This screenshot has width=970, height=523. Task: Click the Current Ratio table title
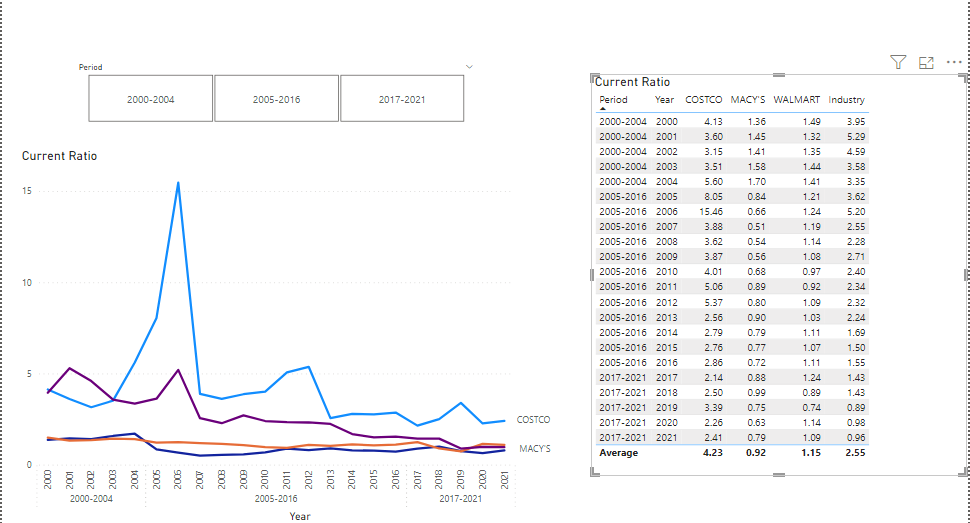coord(632,82)
